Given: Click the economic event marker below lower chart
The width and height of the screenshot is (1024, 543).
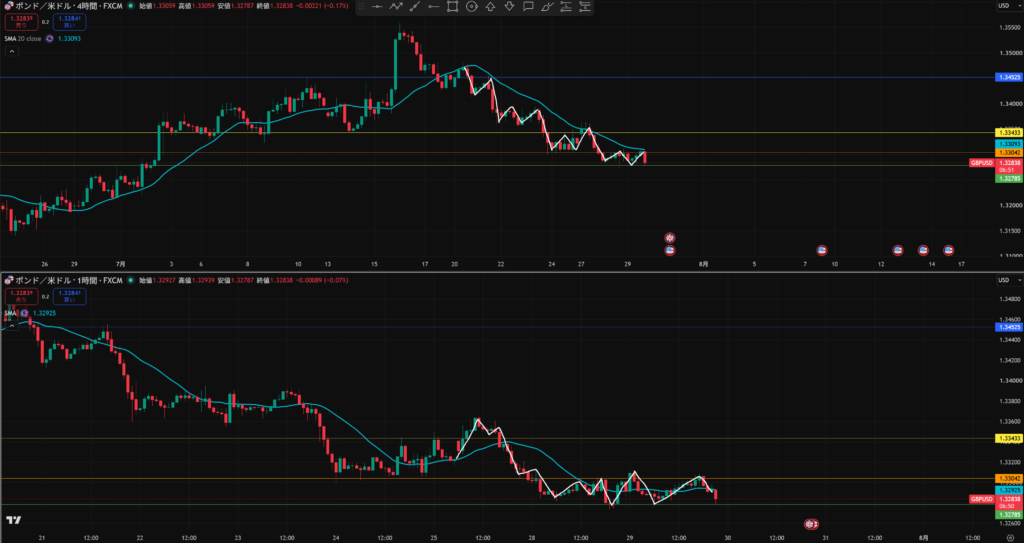Looking at the screenshot, I should [810, 524].
